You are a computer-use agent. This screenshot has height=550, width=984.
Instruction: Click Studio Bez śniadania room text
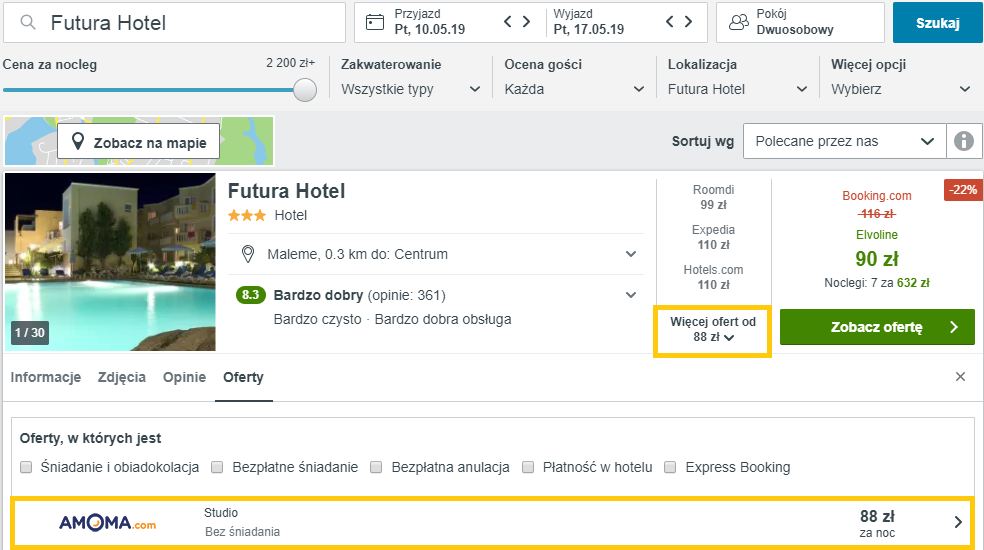242,522
